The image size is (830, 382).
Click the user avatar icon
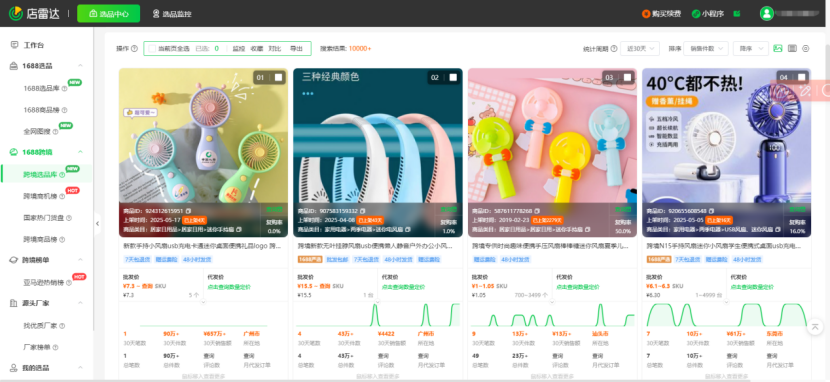[766, 13]
